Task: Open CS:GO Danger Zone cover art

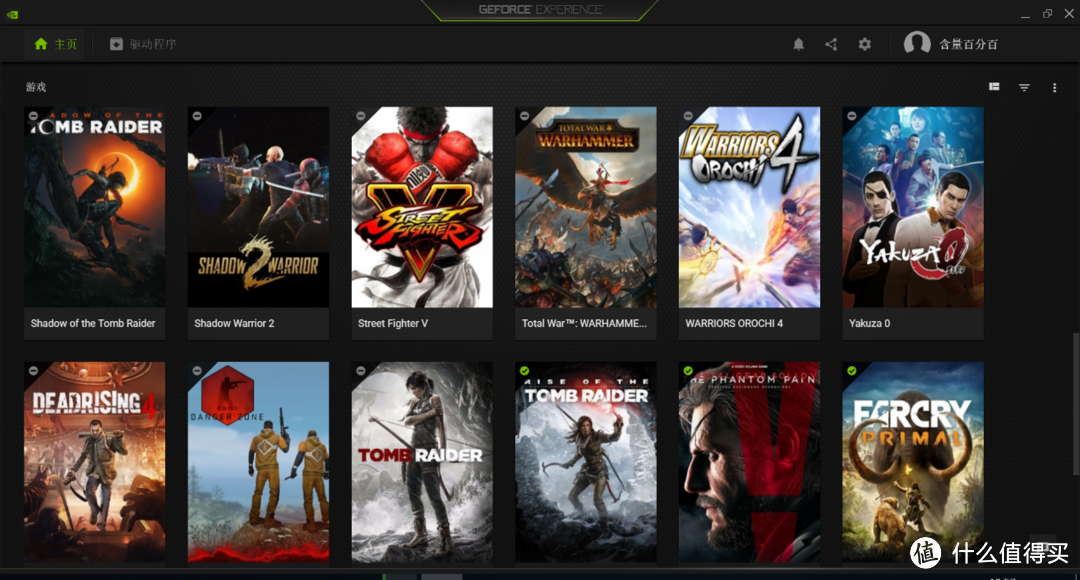Action: click(x=258, y=462)
